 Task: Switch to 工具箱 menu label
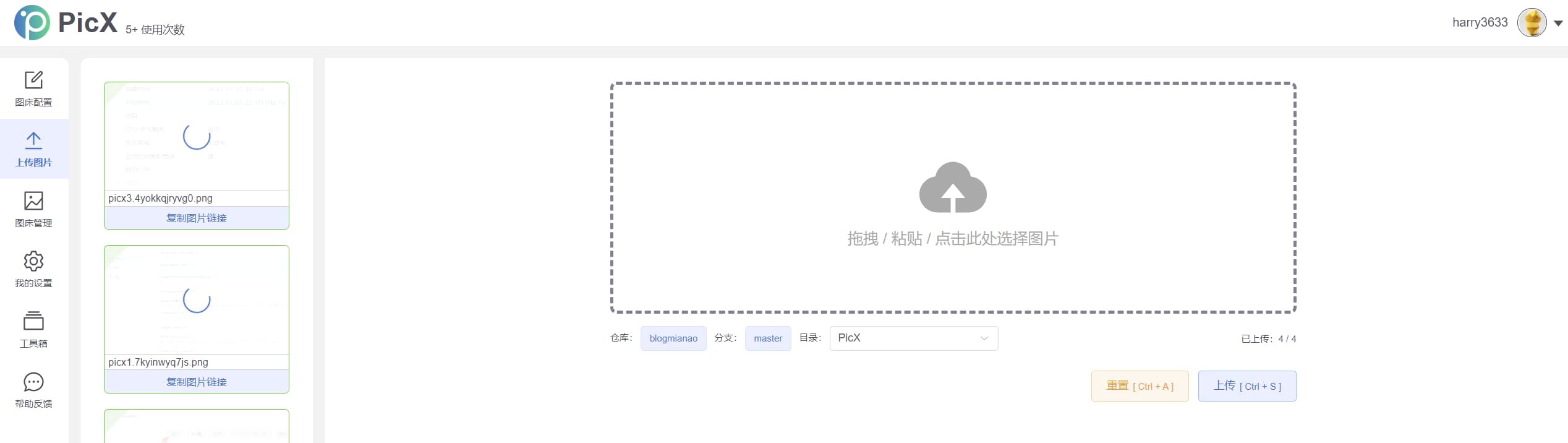tap(33, 344)
